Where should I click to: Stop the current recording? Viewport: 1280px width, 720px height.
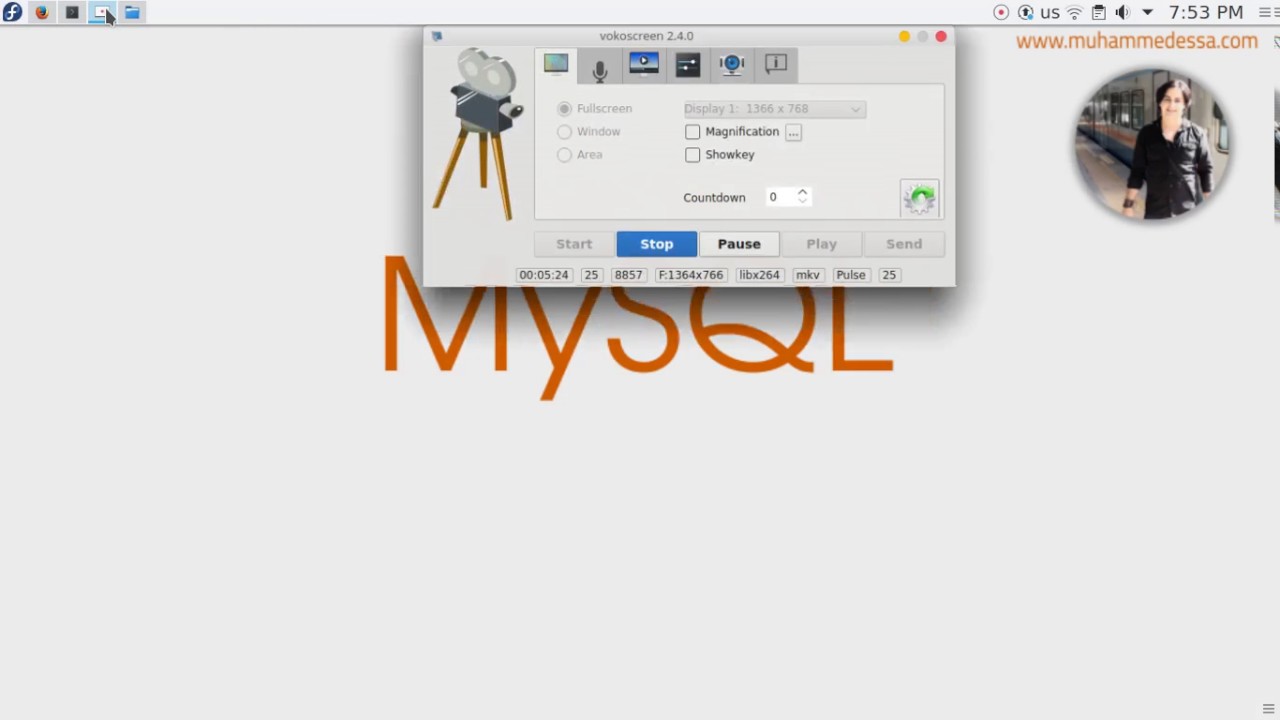tap(657, 244)
